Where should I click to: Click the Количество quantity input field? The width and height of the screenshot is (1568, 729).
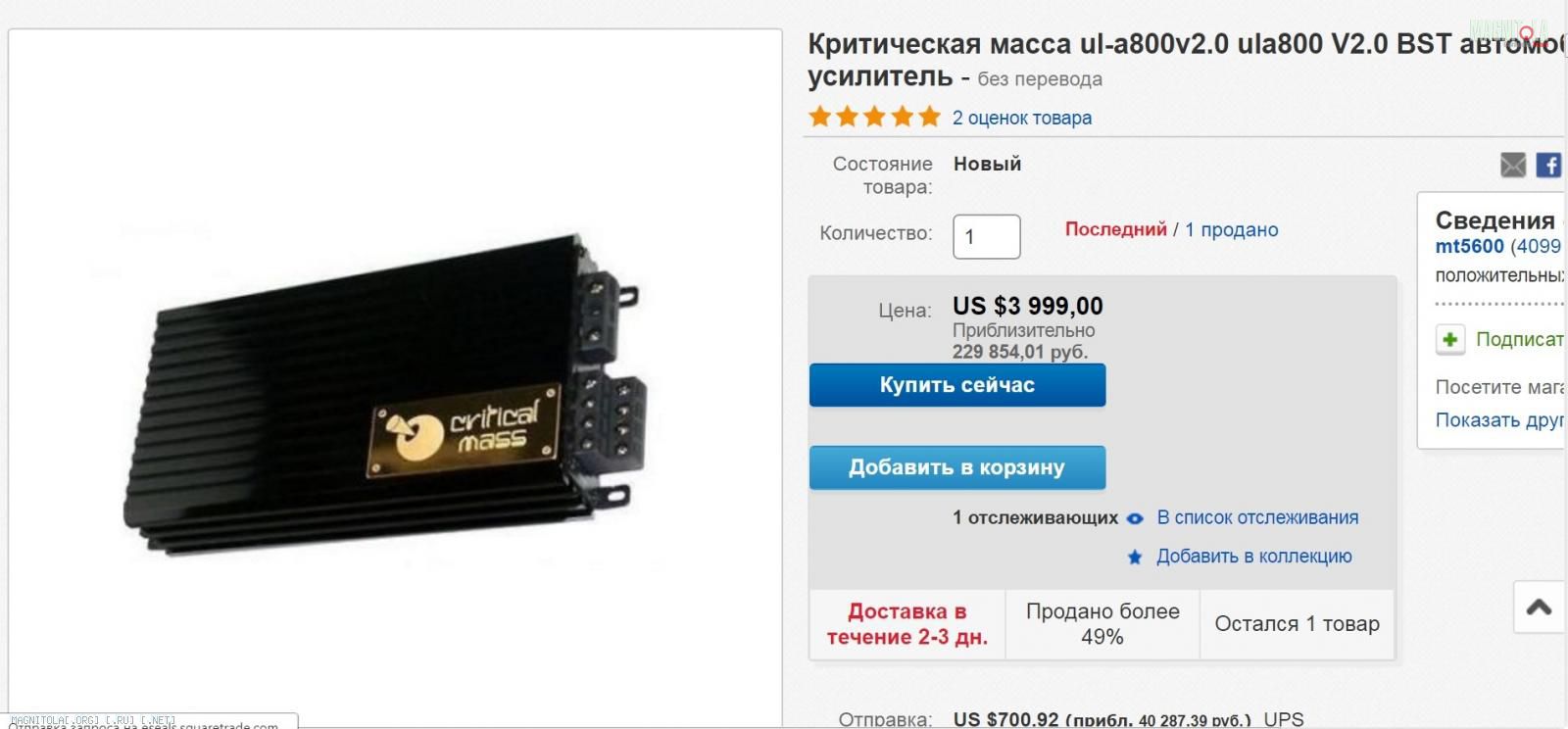(987, 236)
